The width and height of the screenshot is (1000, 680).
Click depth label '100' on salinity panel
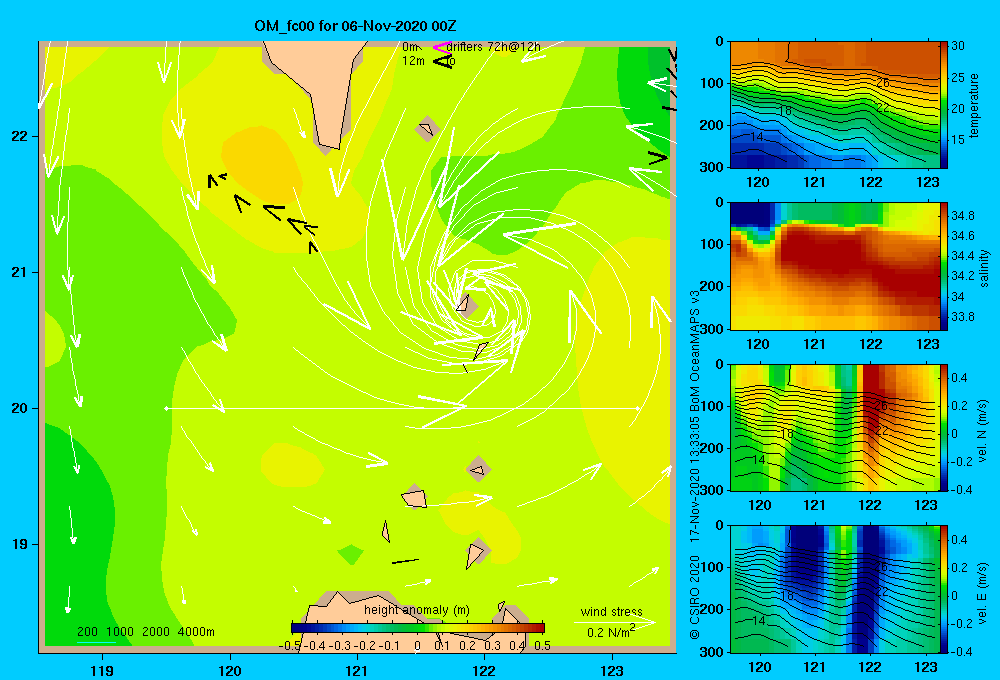click(x=714, y=244)
